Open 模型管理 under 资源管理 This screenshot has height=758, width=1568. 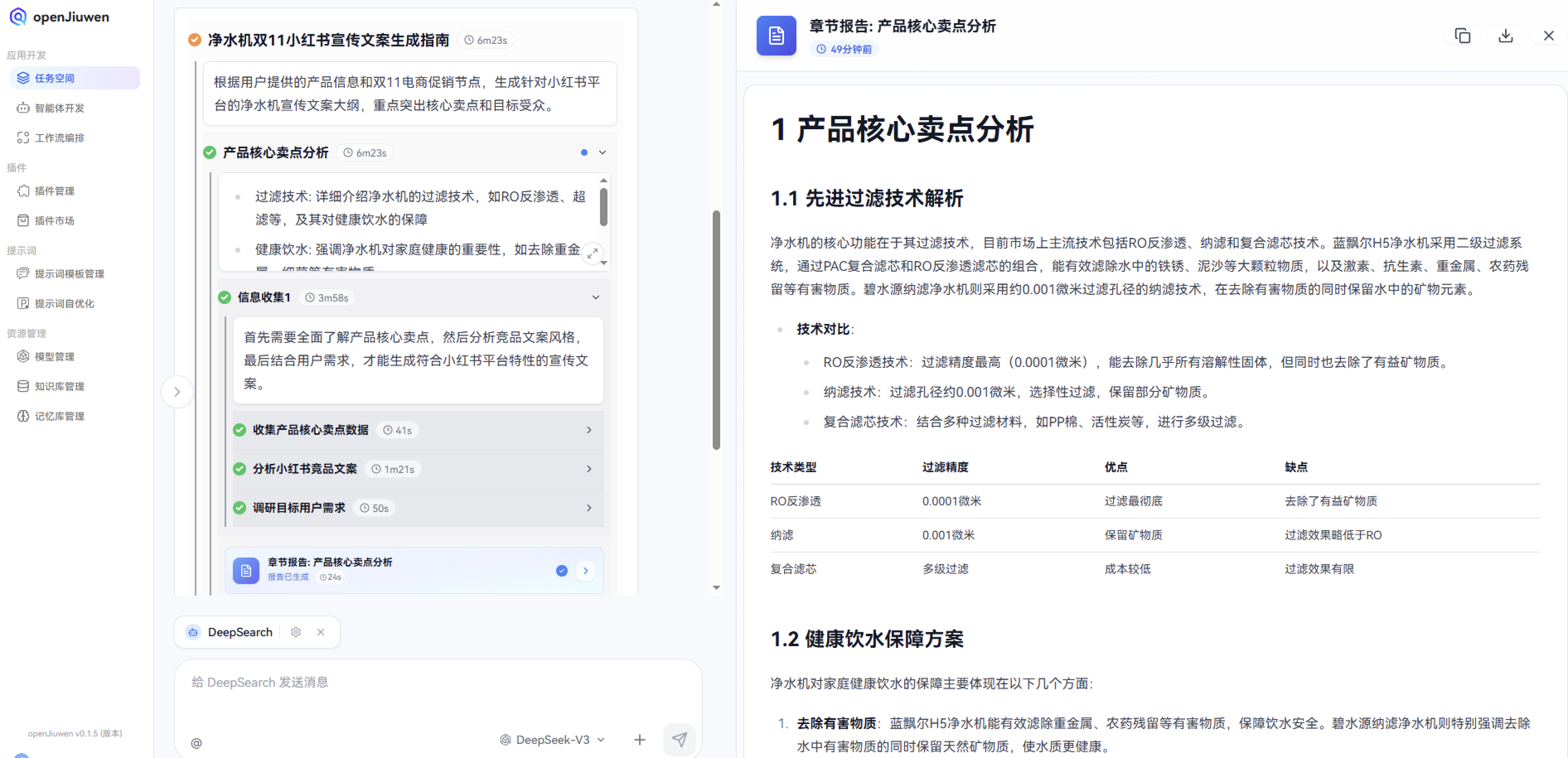pyautogui.click(x=54, y=357)
